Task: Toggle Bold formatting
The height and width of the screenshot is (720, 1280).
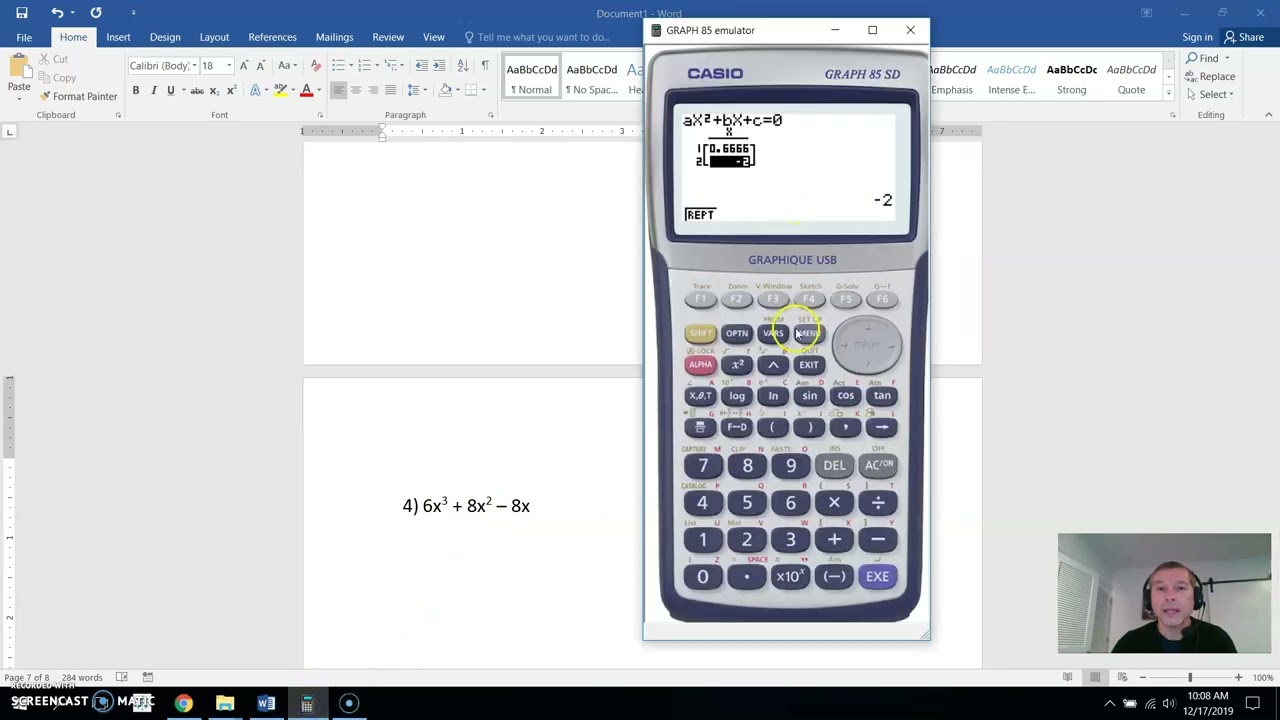Action: pyautogui.click(x=136, y=90)
